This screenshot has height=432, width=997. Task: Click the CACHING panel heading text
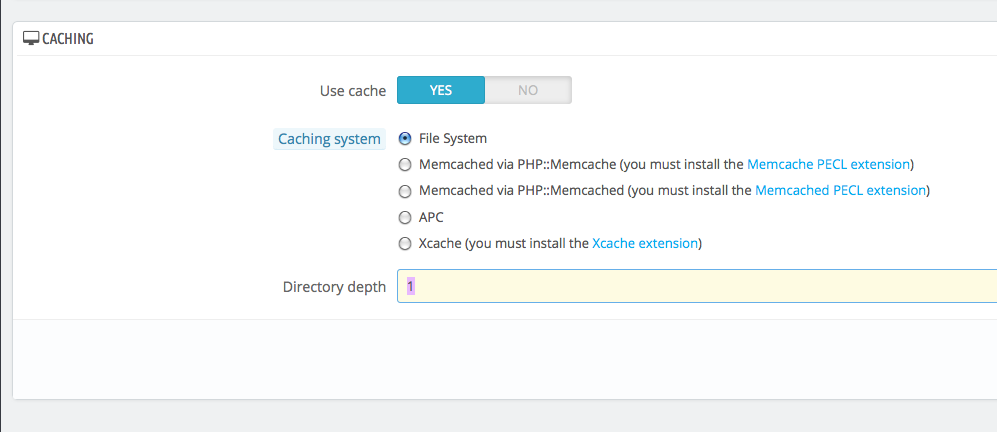pyautogui.click(x=68, y=39)
